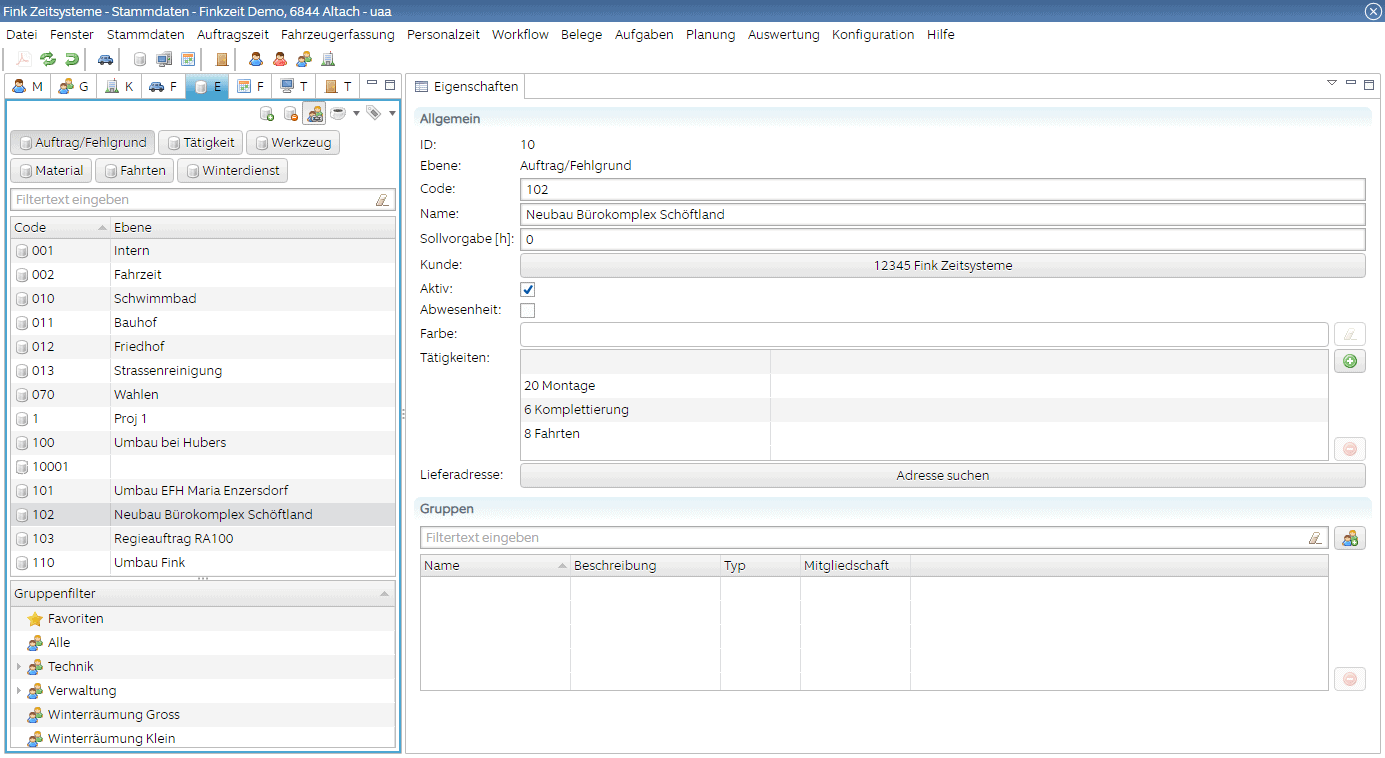Minimize the left list panel
The image size is (1385, 758).
[373, 84]
